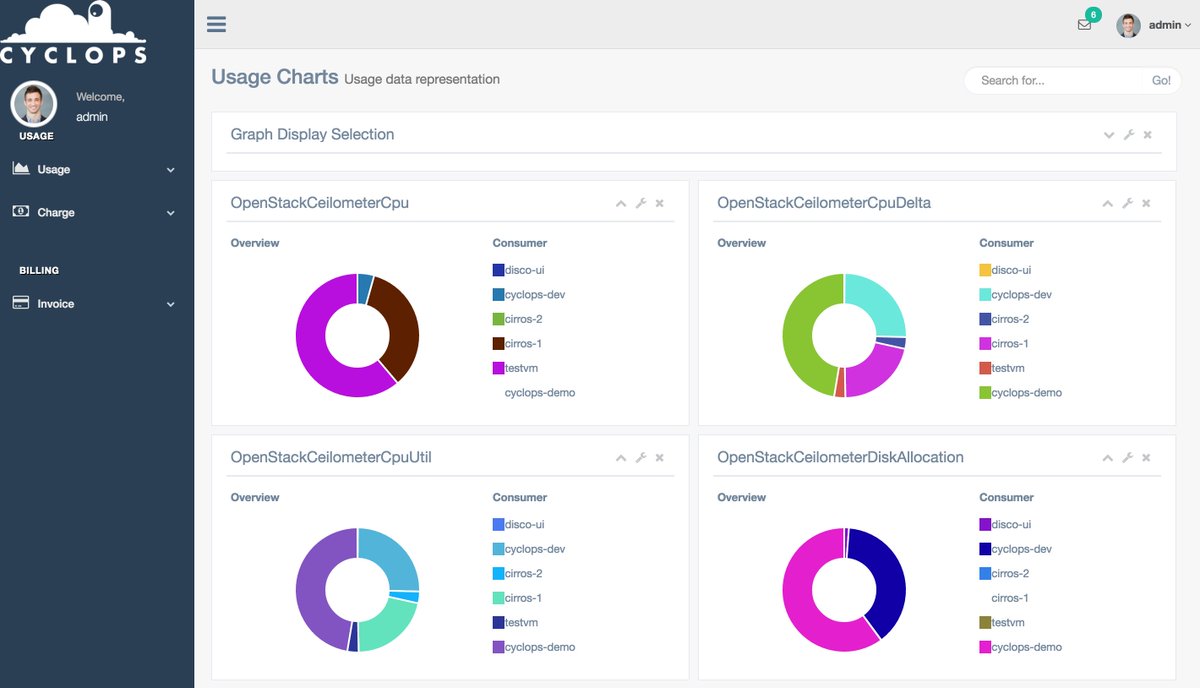Open the Charge sidebar menu

click(95, 213)
